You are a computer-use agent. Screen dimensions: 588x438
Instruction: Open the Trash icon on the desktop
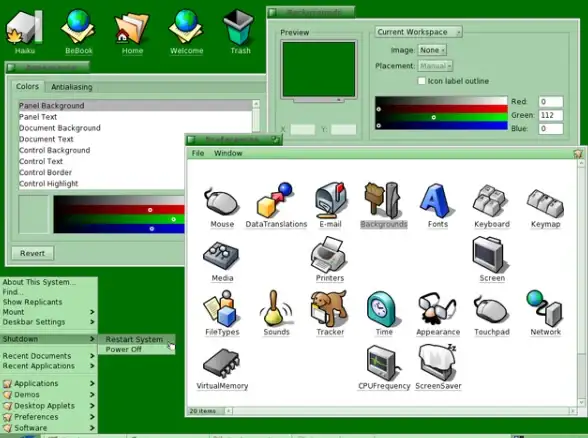pos(238,28)
